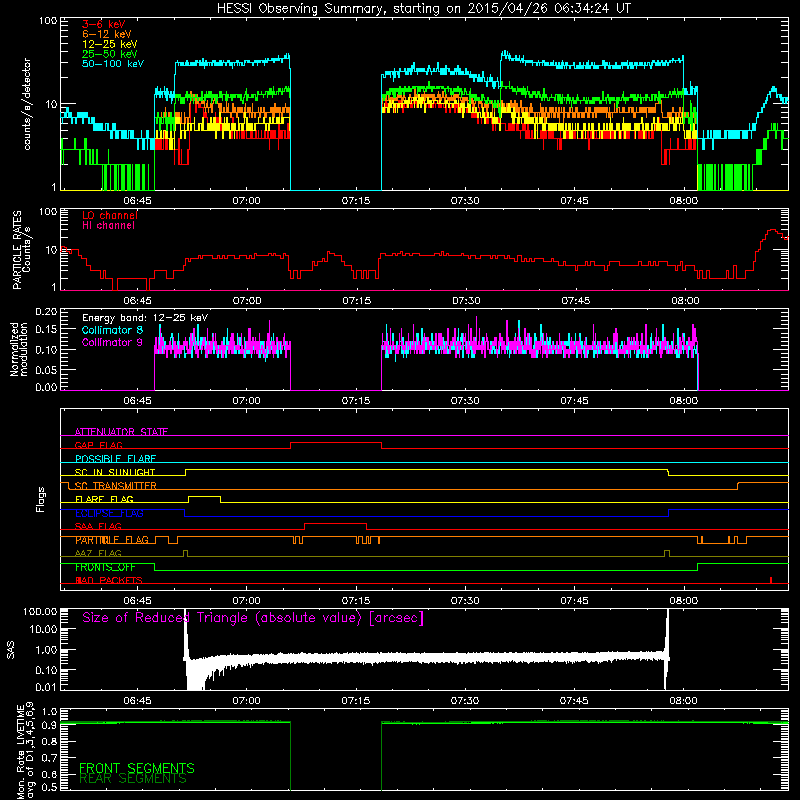
Task: Select the Collimator 9 legend entry
Action: tap(112, 342)
